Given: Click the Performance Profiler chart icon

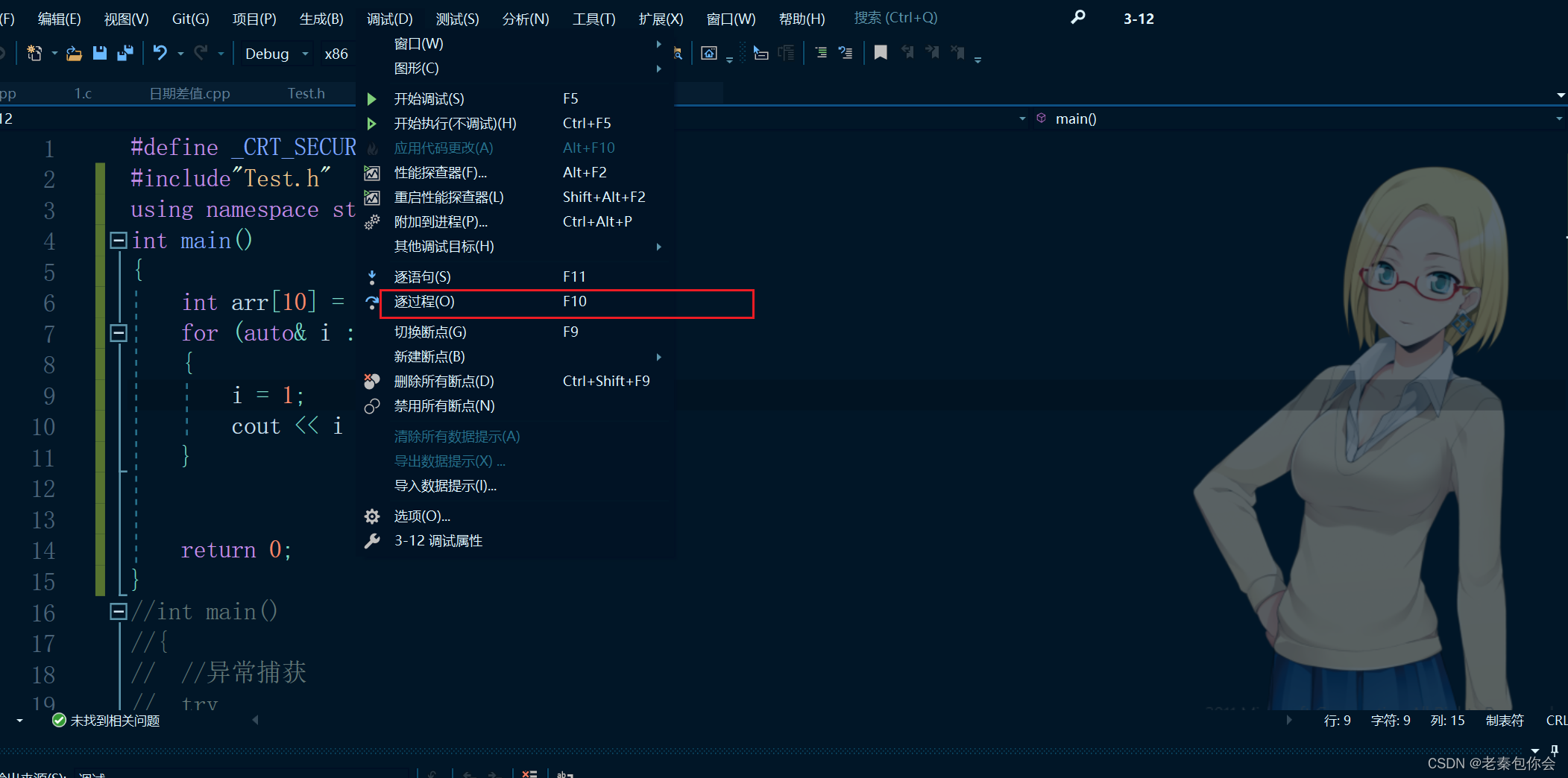Looking at the screenshot, I should tap(371, 173).
